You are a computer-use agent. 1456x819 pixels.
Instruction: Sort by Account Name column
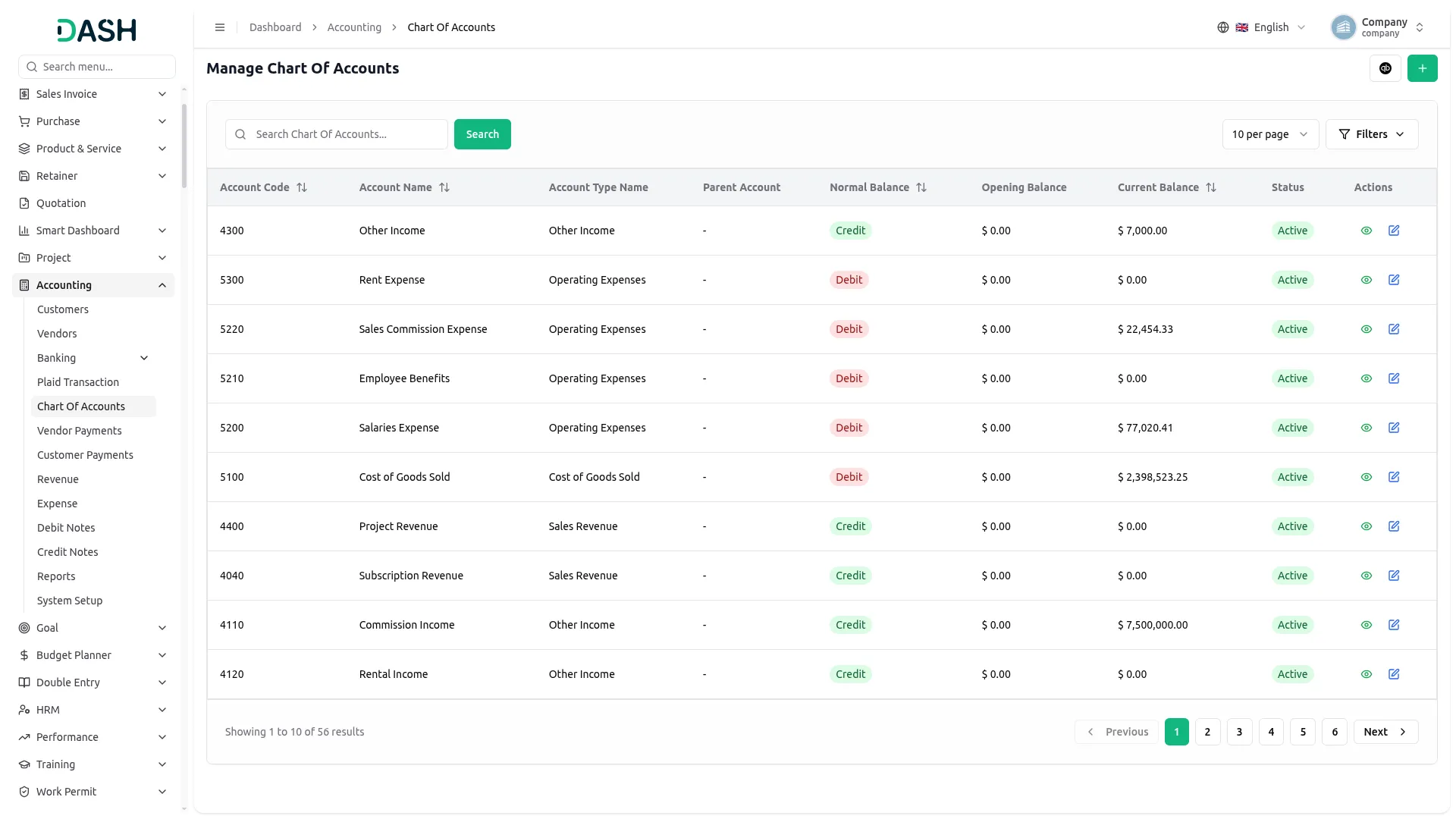coord(444,187)
